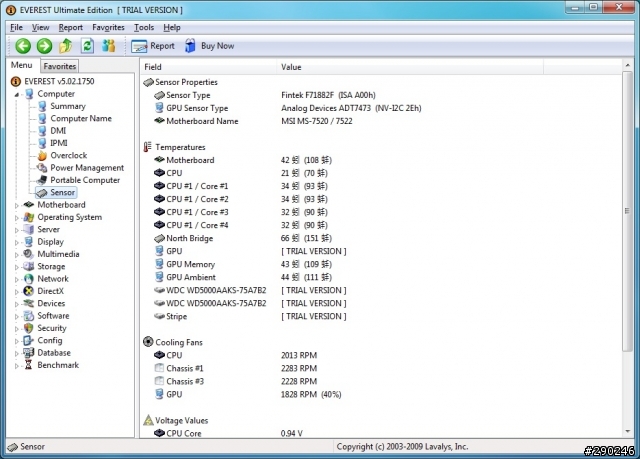Image resolution: width=640 pixels, height=459 pixels.
Task: Open the Help menu
Action: click(x=172, y=27)
